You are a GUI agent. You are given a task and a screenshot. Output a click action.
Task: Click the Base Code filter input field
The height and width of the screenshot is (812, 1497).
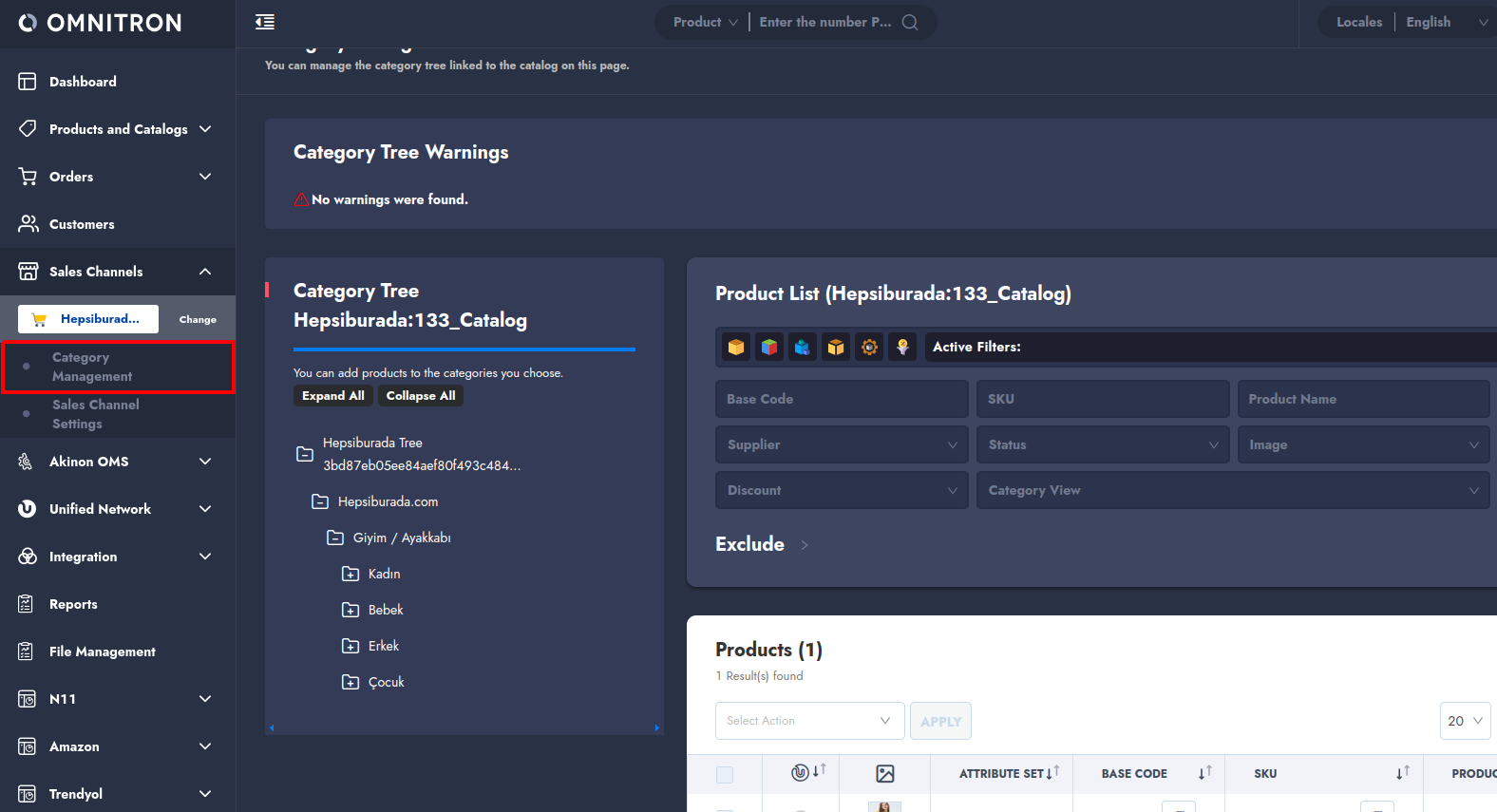(x=842, y=399)
